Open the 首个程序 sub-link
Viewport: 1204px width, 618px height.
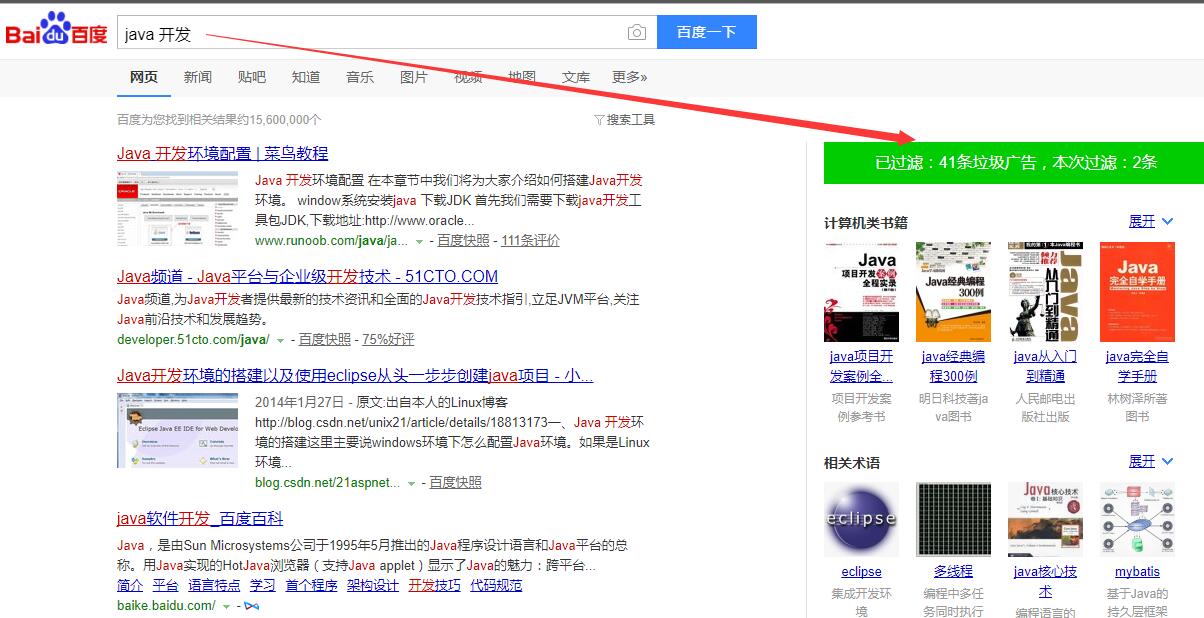(x=311, y=586)
